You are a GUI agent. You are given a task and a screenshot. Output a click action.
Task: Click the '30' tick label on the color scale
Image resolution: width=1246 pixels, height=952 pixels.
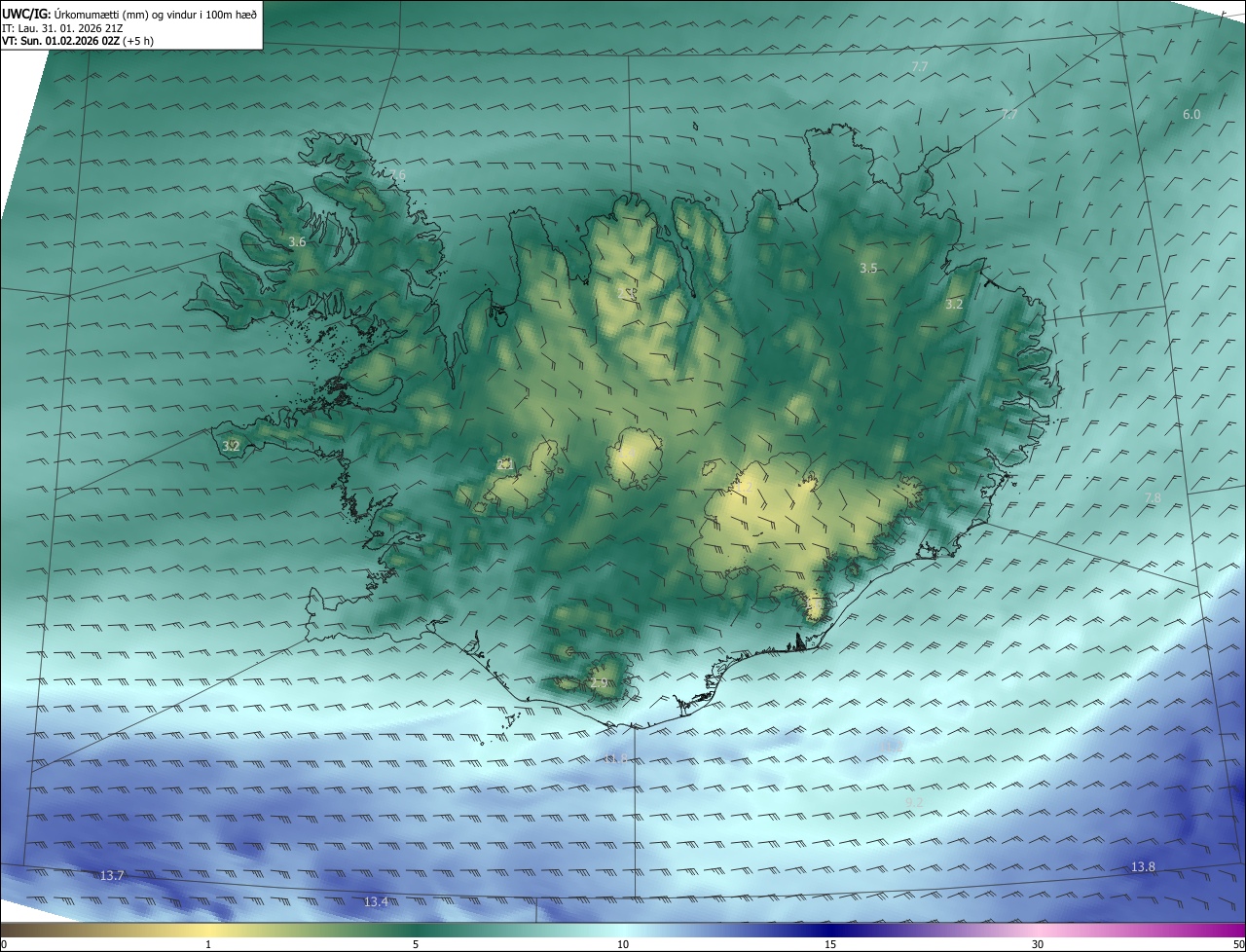[1038, 944]
